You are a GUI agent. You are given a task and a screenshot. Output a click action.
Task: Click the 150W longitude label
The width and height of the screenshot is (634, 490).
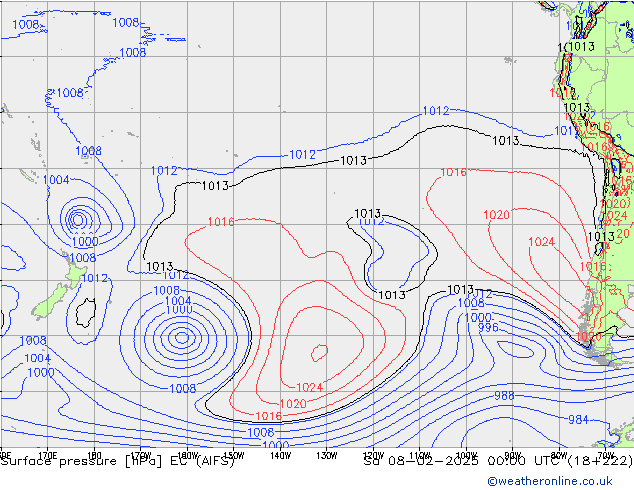[x=234, y=456]
